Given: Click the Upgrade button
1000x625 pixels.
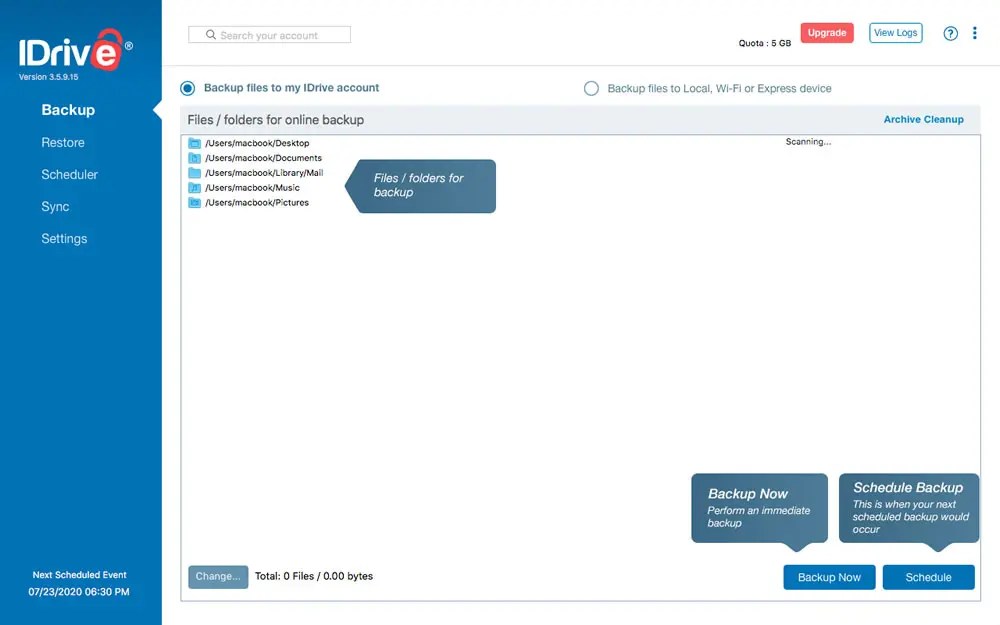Looking at the screenshot, I should coord(827,32).
